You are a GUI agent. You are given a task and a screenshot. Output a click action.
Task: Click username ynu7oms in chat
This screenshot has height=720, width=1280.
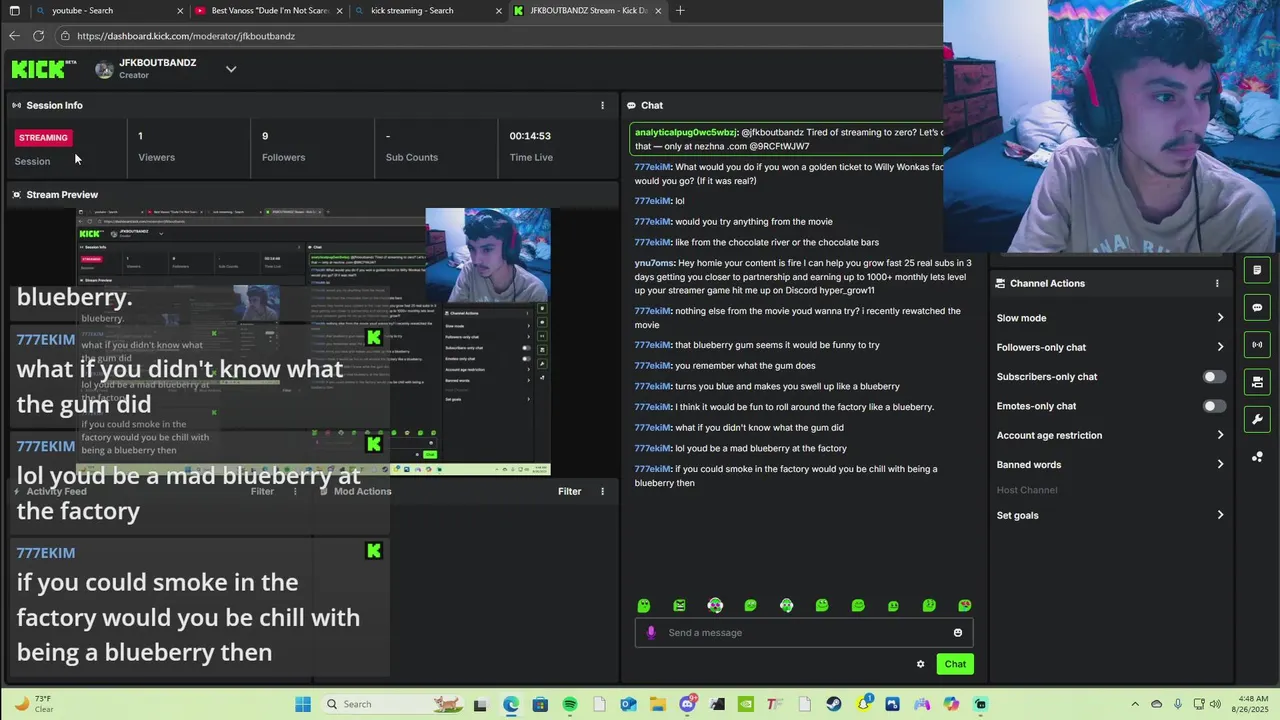pos(654,263)
